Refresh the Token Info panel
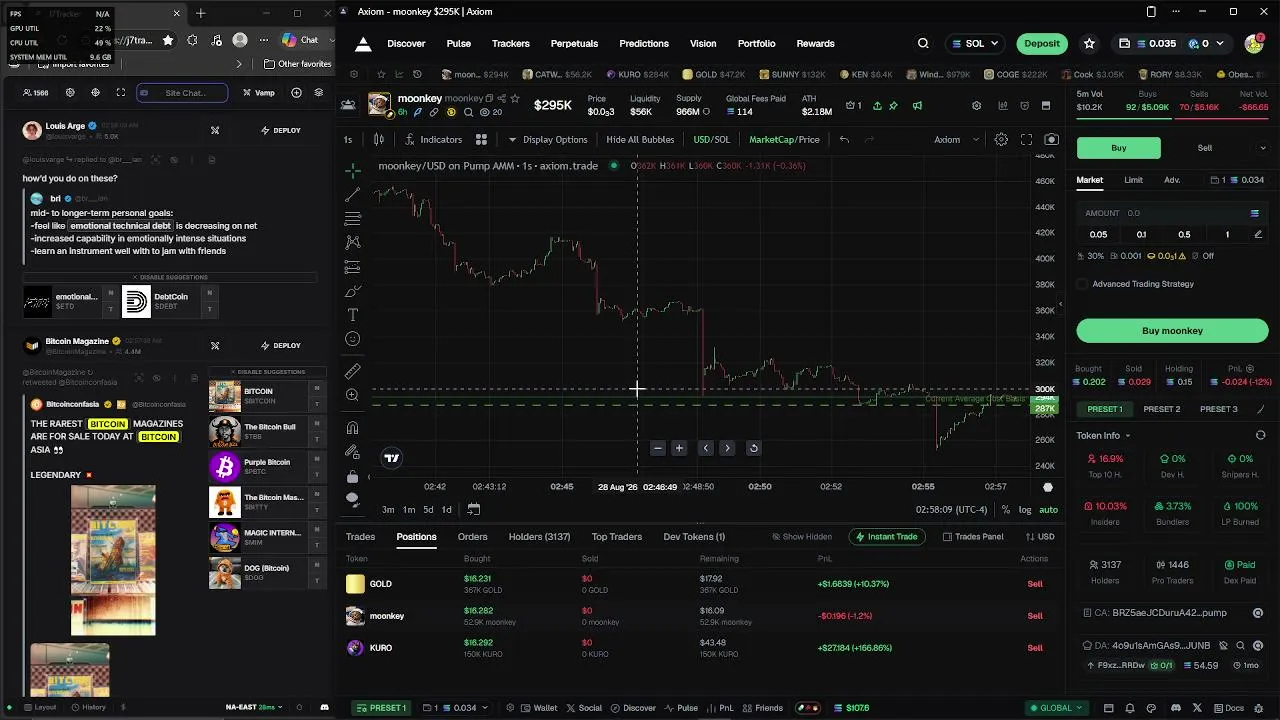This screenshot has width=1280, height=720. (x=1260, y=436)
